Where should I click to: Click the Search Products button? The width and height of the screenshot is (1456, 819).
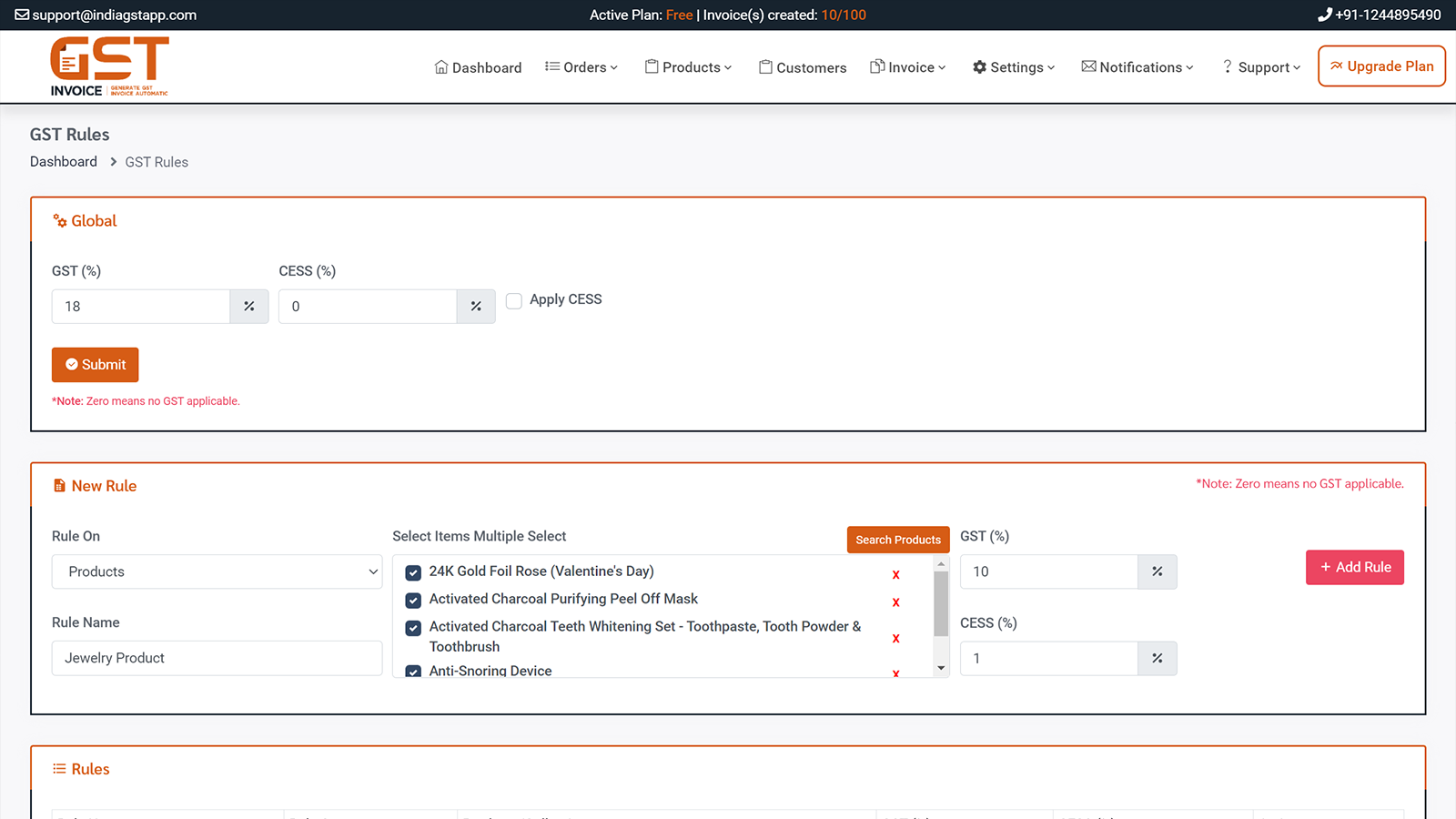coord(897,540)
